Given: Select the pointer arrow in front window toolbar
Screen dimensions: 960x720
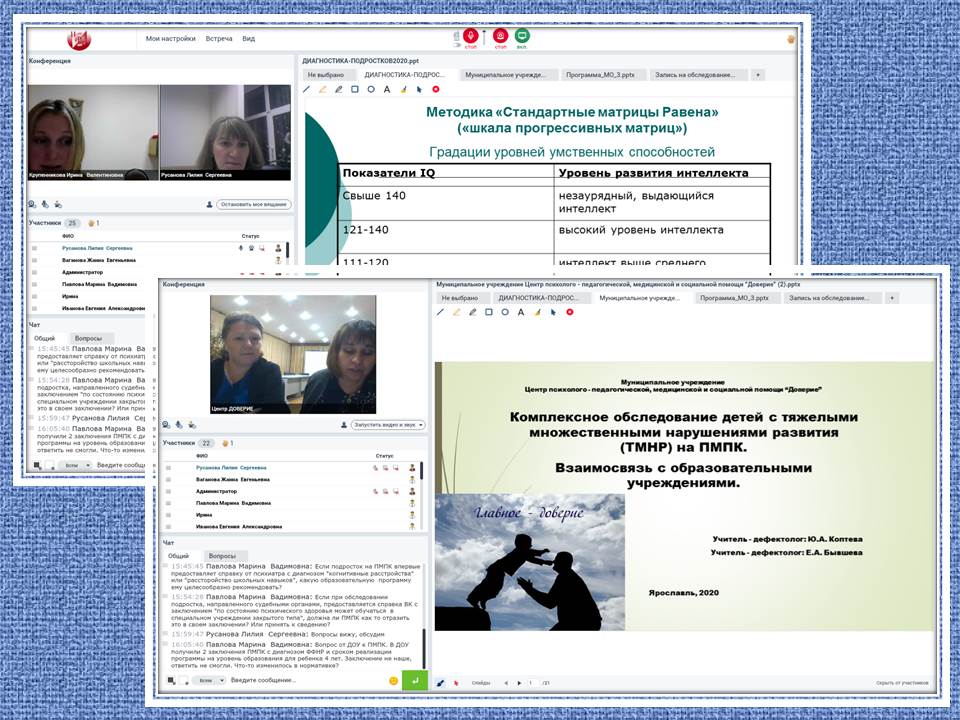Looking at the screenshot, I should (x=553, y=312).
